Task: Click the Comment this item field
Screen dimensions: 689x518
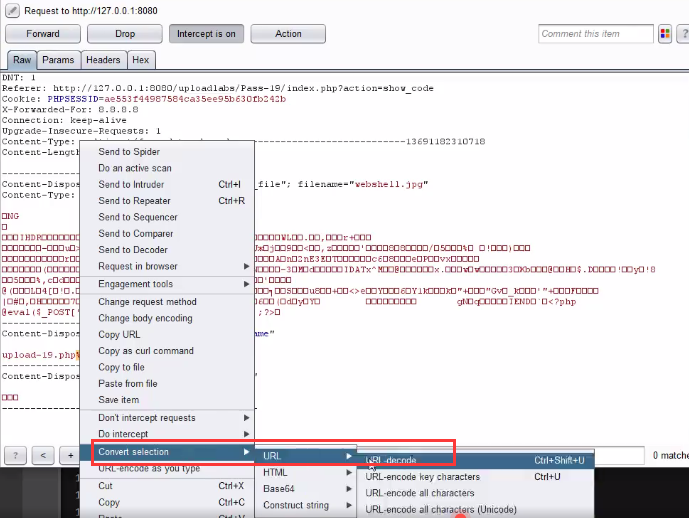Action: coord(596,34)
